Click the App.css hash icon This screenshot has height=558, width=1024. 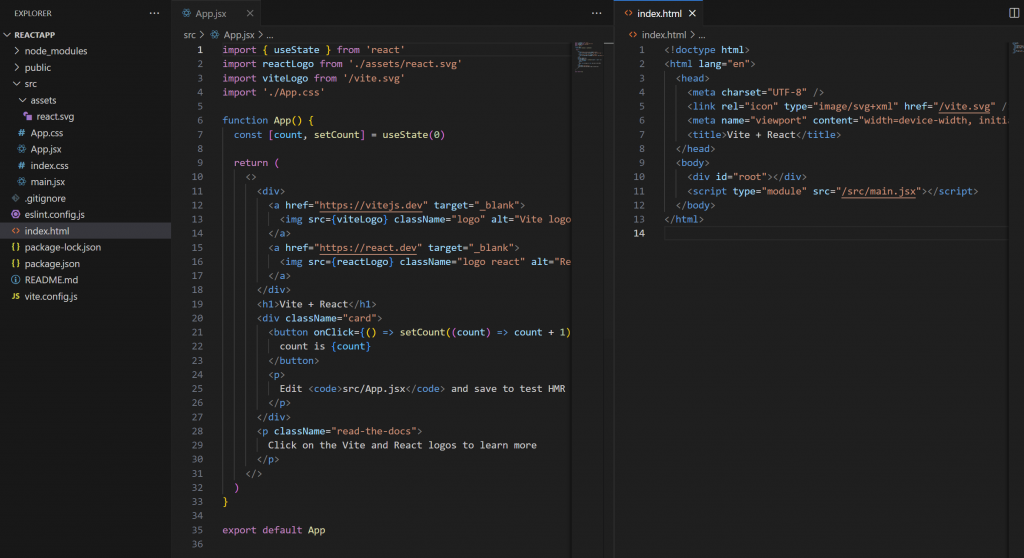pos(22,133)
